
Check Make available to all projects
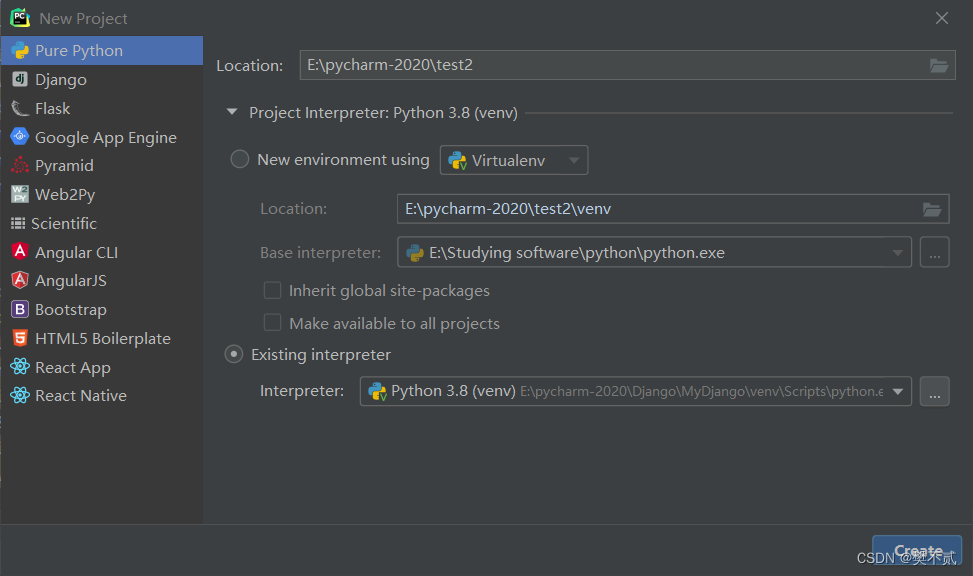(x=273, y=323)
